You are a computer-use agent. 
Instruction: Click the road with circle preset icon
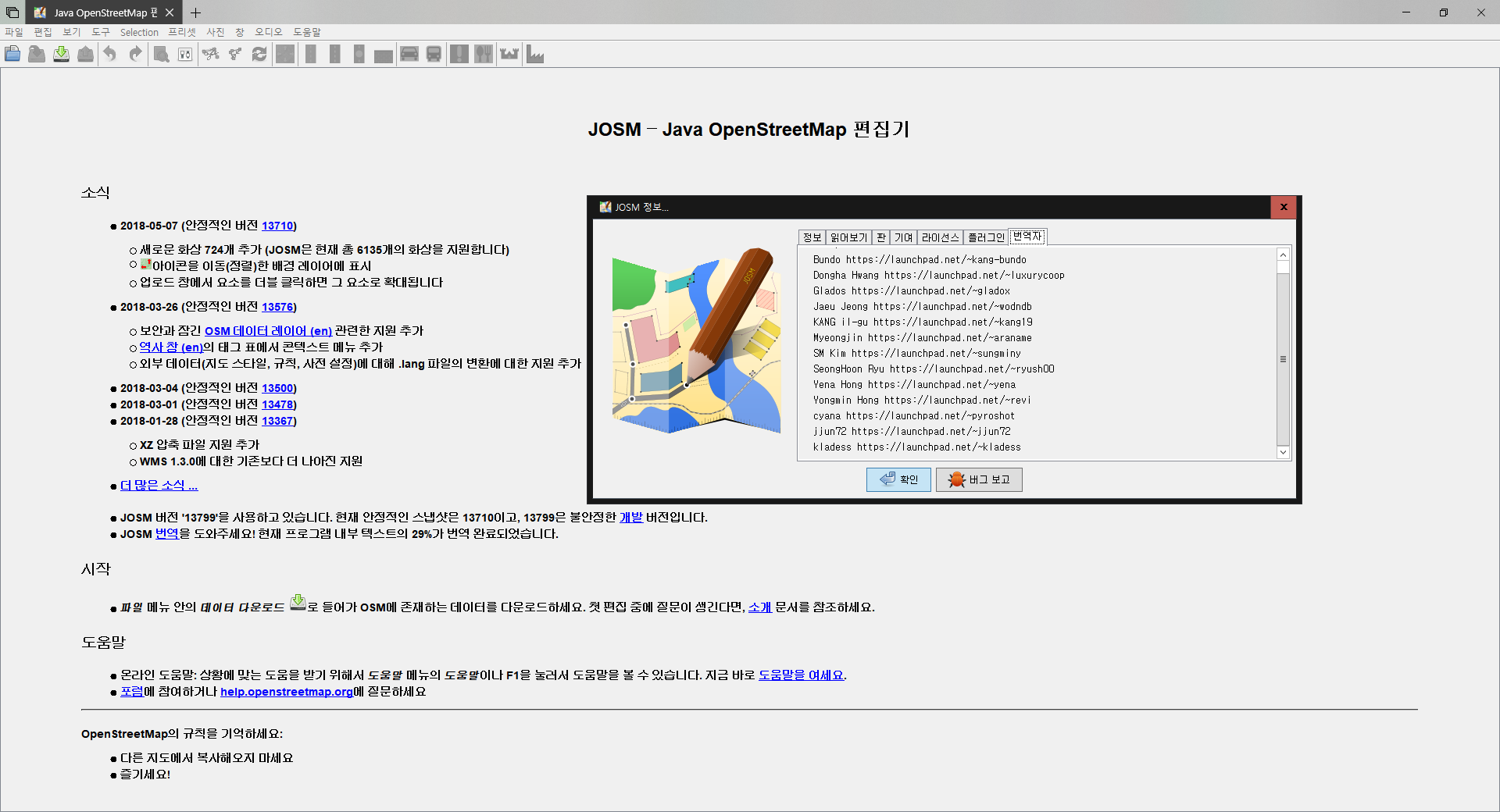tap(359, 54)
